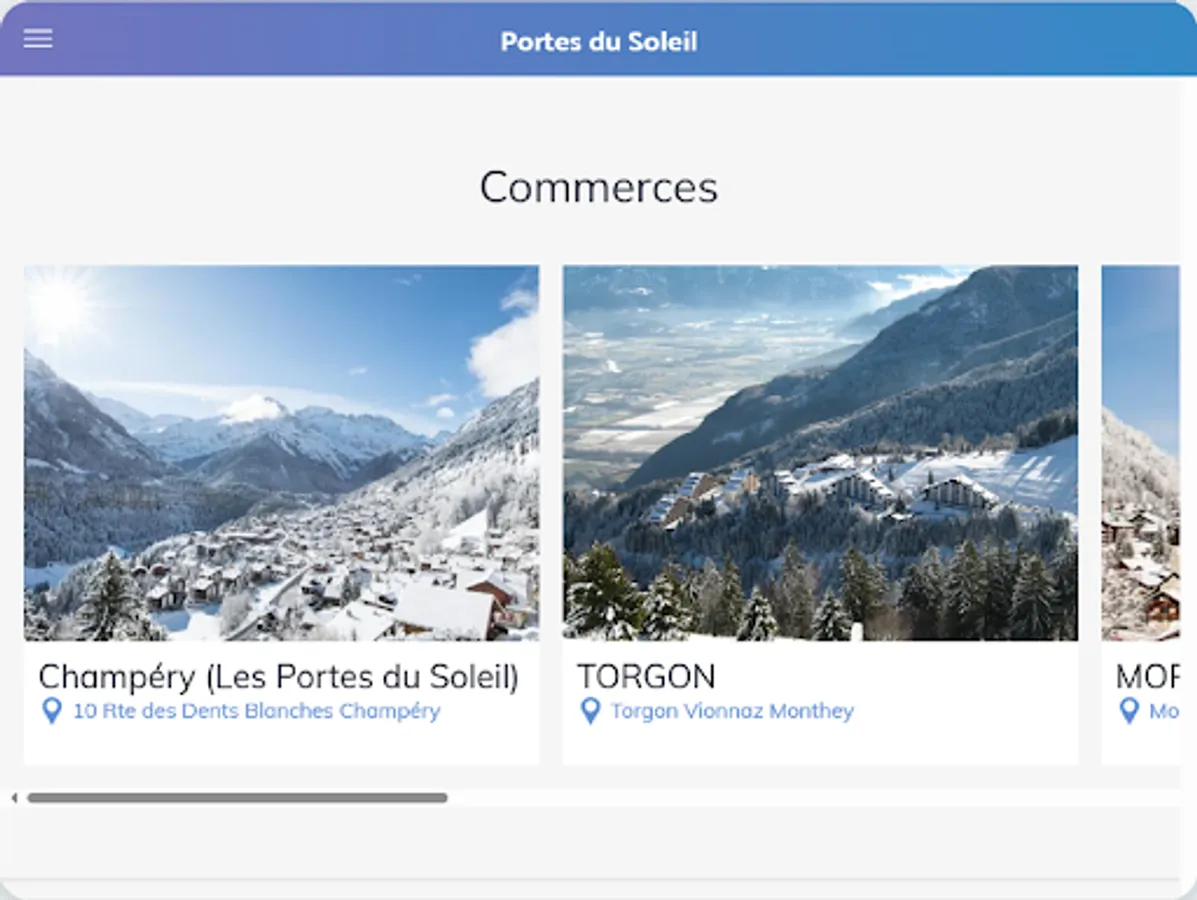Click the location pin on the partially visible card

[1129, 711]
